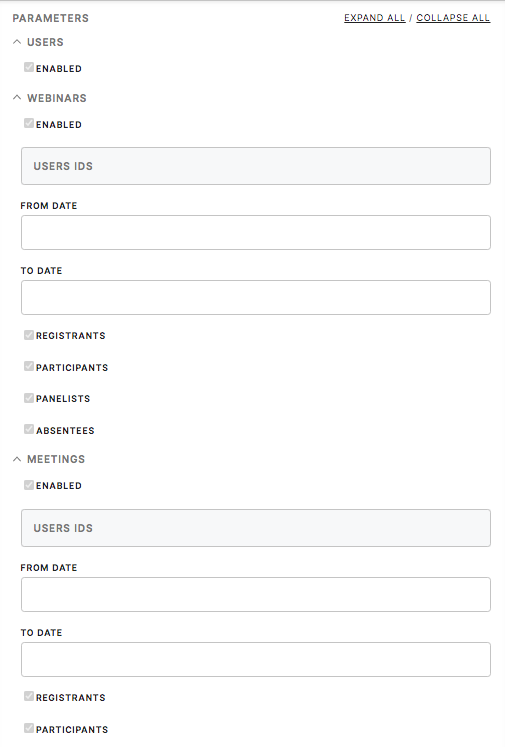This screenshot has width=505, height=747.
Task: Toggle Meetings Participants checkbox
Action: [x=29, y=728]
